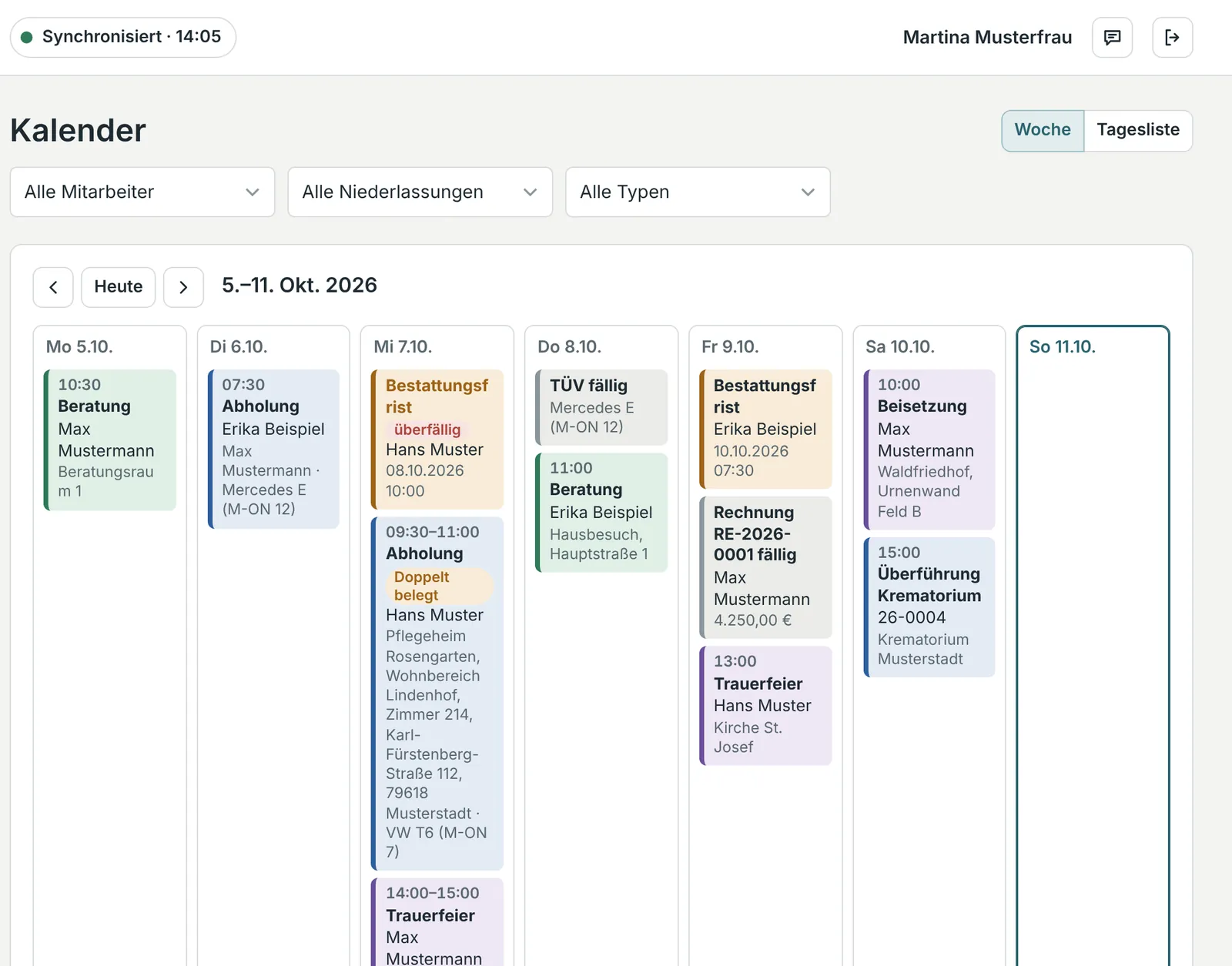This screenshot has width=1232, height=966.
Task: Open overdue Bestattungsfrist card for Hans Muster
Action: pos(437,439)
